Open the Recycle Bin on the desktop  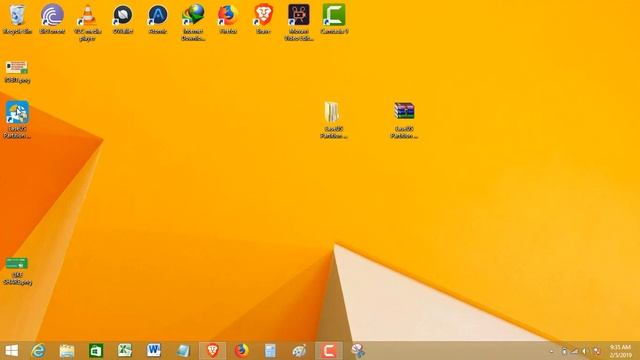point(17,19)
